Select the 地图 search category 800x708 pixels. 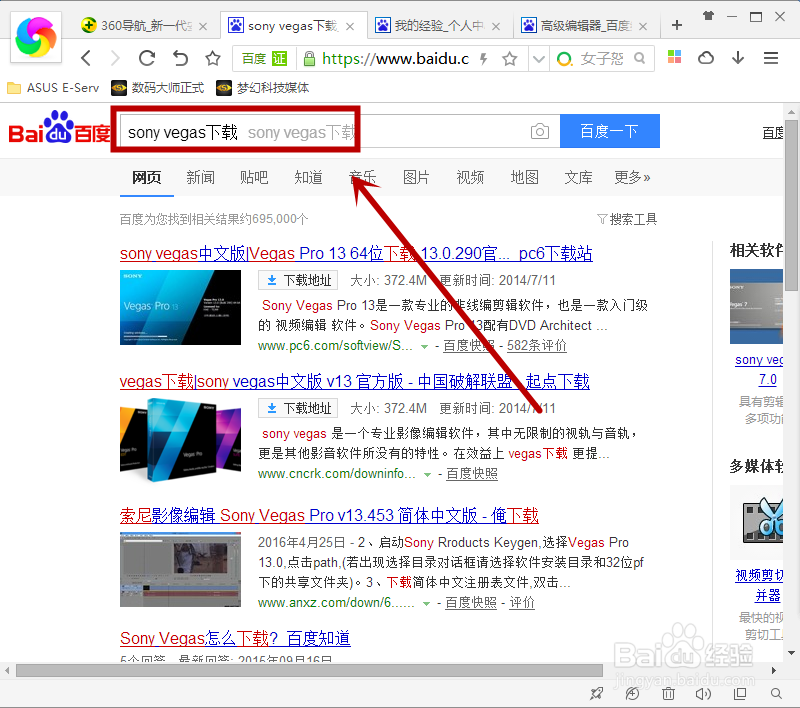click(524, 178)
